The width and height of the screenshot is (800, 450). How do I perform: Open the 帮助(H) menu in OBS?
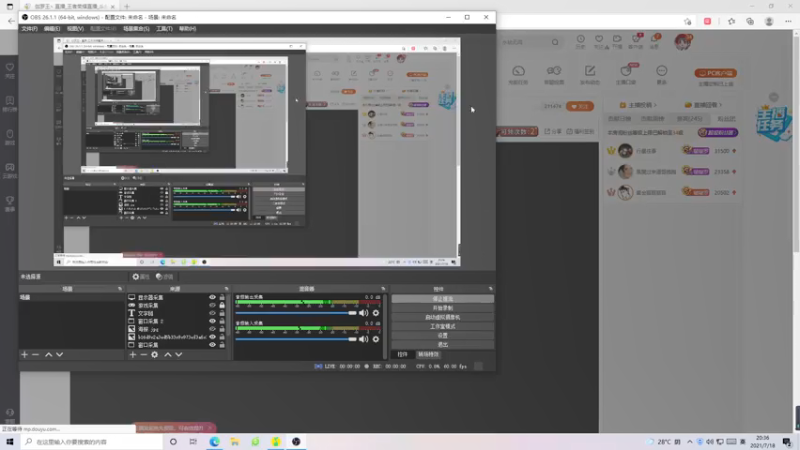(x=187, y=29)
